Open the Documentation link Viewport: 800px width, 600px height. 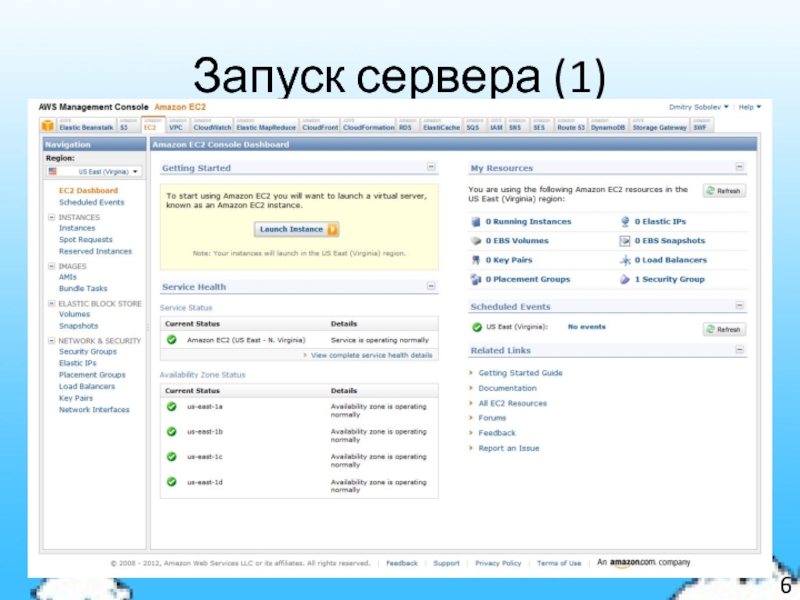point(507,388)
